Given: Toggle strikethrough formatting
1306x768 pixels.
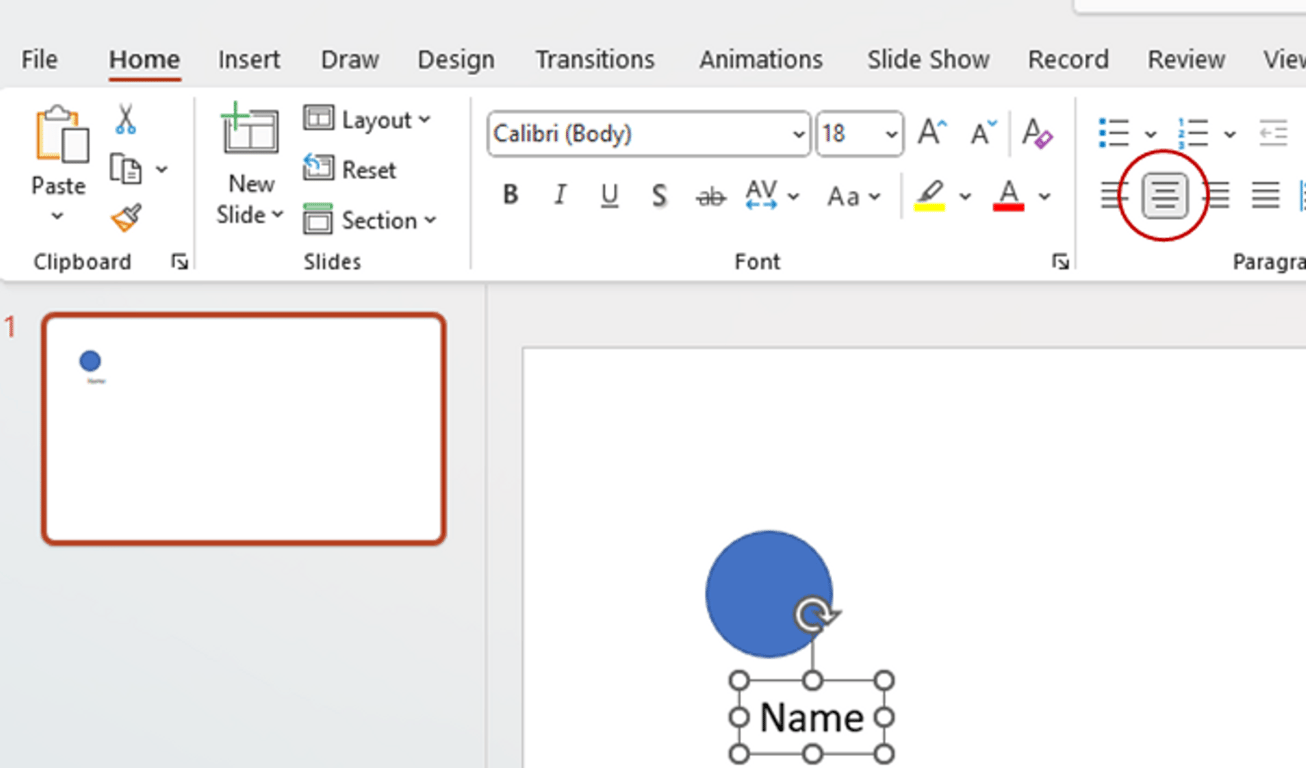Looking at the screenshot, I should pos(710,196).
